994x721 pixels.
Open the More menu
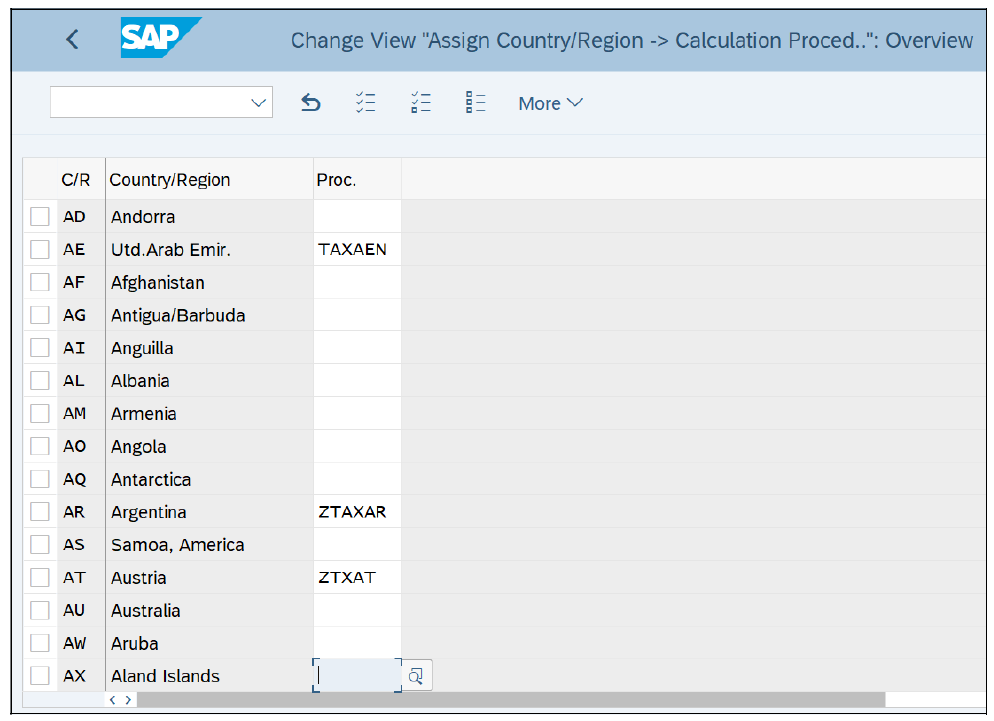click(550, 103)
